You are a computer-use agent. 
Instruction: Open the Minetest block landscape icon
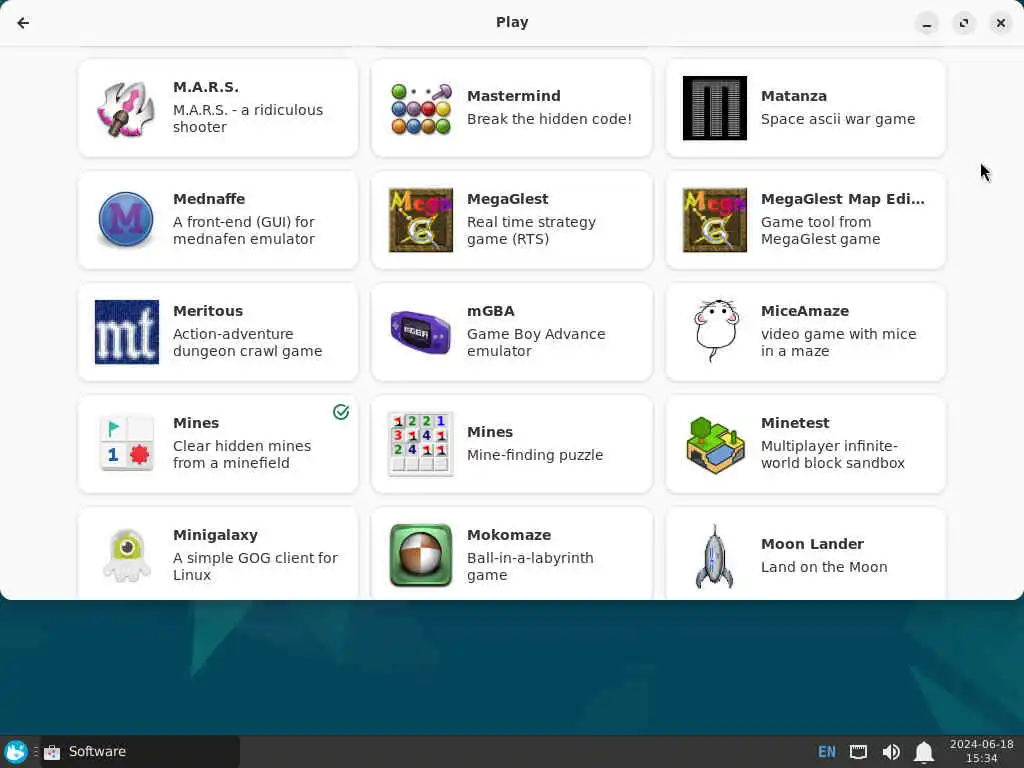coord(714,444)
